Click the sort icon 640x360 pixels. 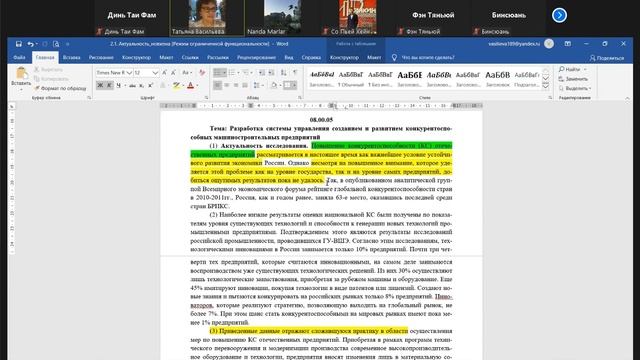pos(284,73)
